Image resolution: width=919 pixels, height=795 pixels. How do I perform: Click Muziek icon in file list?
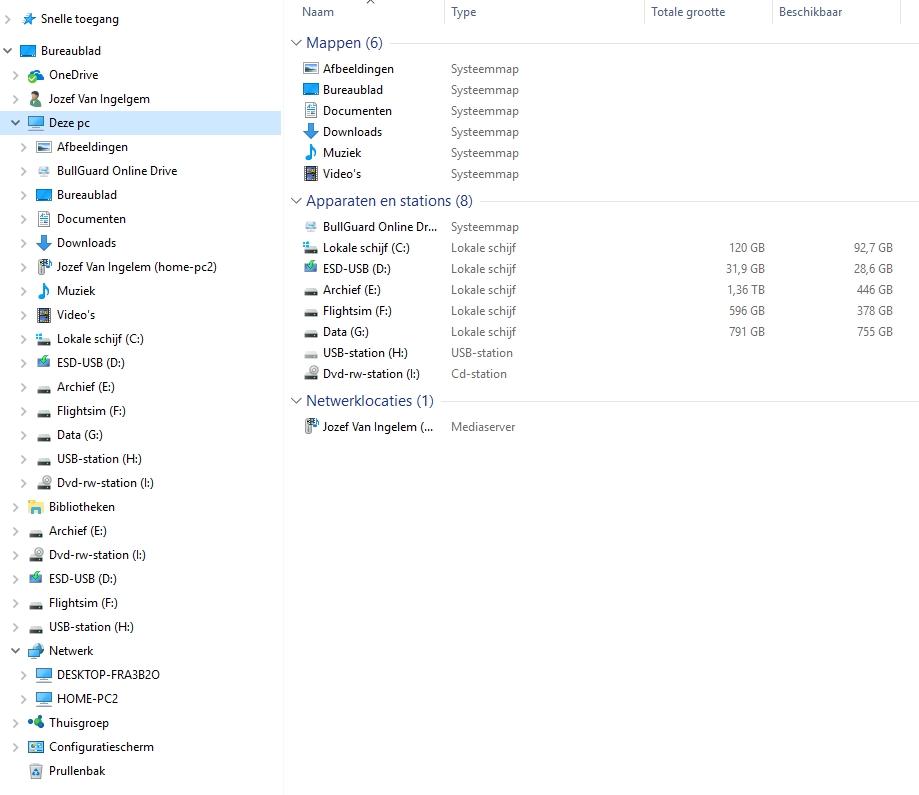click(311, 152)
